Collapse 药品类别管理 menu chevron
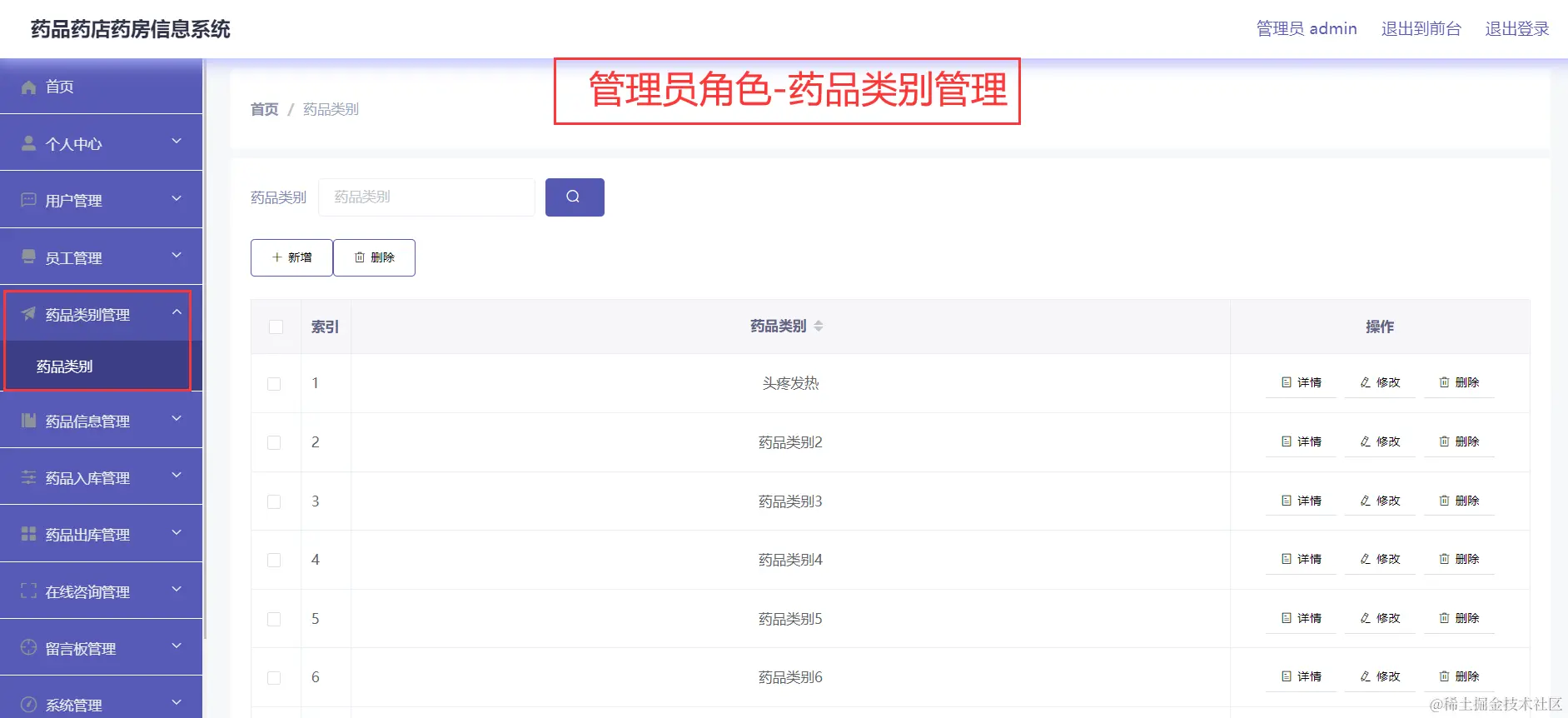 177,312
